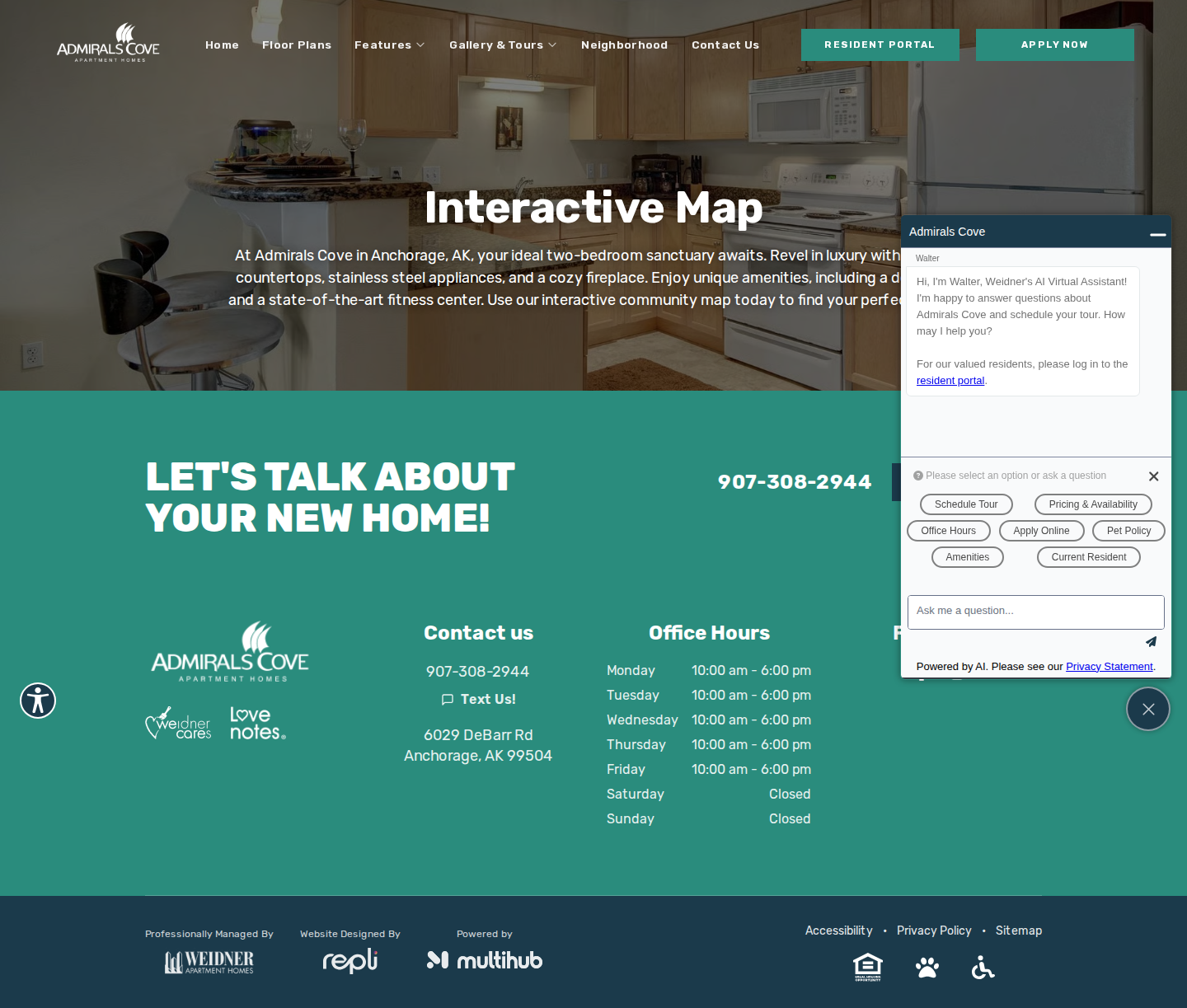The width and height of the screenshot is (1187, 1008).
Task: Click the Love Notes logo
Action: tap(257, 724)
